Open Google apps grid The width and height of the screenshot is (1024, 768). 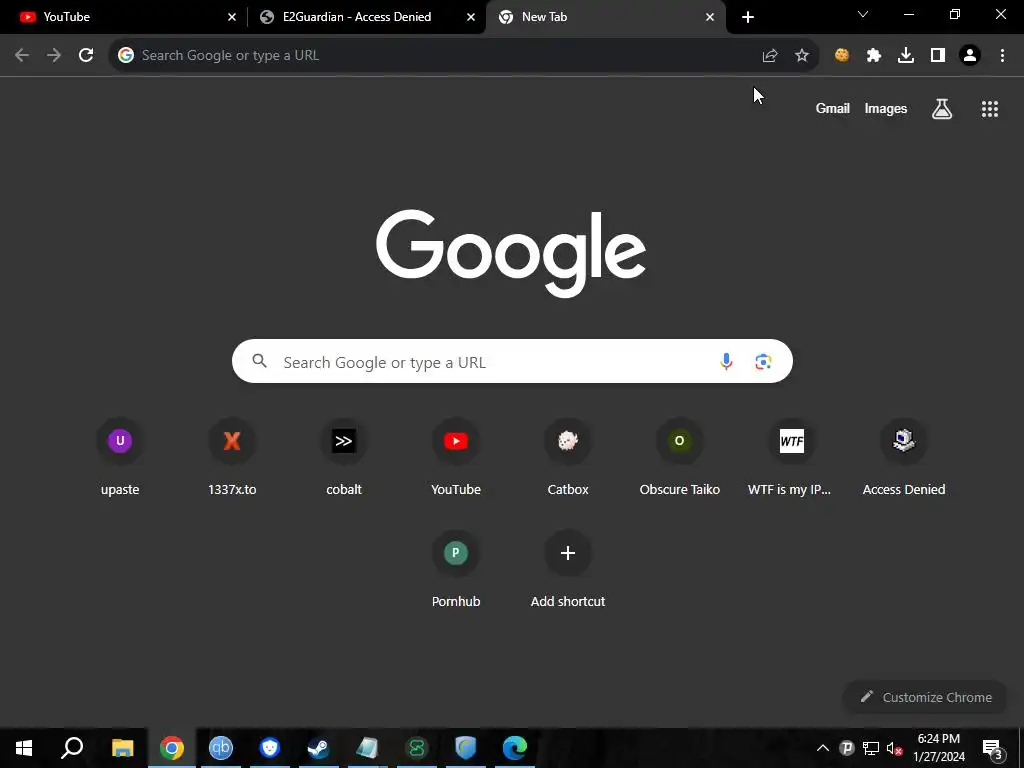click(990, 109)
